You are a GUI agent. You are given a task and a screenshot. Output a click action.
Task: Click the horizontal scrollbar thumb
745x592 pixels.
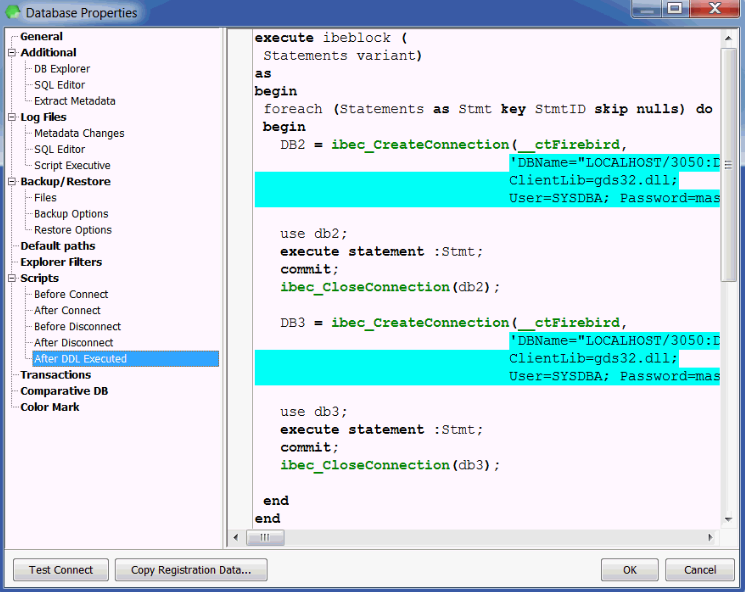coord(265,537)
